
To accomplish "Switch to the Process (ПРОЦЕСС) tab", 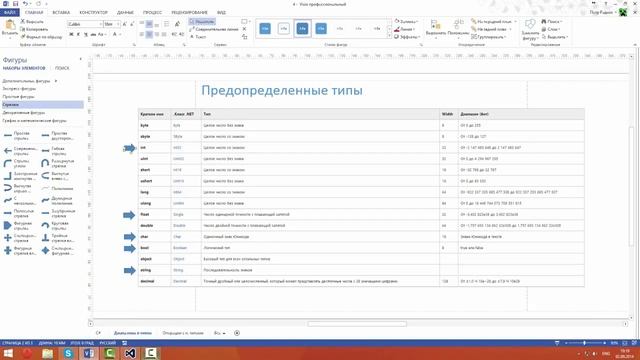I will pos(152,12).
